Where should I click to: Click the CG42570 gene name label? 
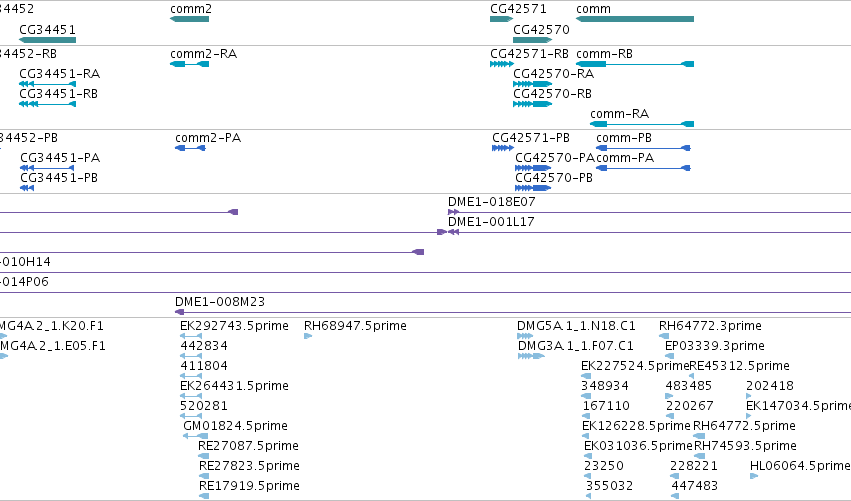pyautogui.click(x=541, y=29)
